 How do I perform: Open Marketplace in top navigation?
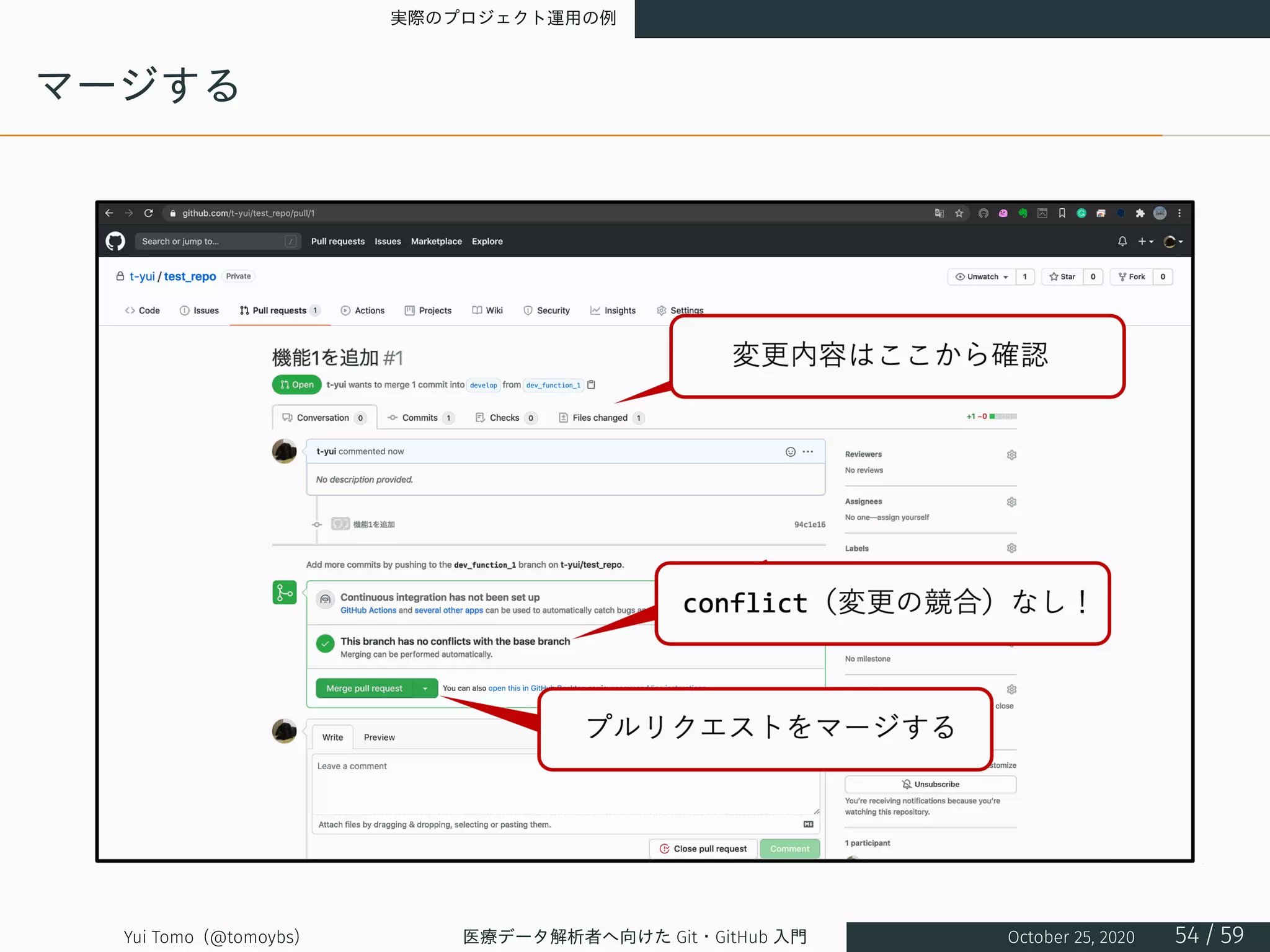[x=436, y=241]
